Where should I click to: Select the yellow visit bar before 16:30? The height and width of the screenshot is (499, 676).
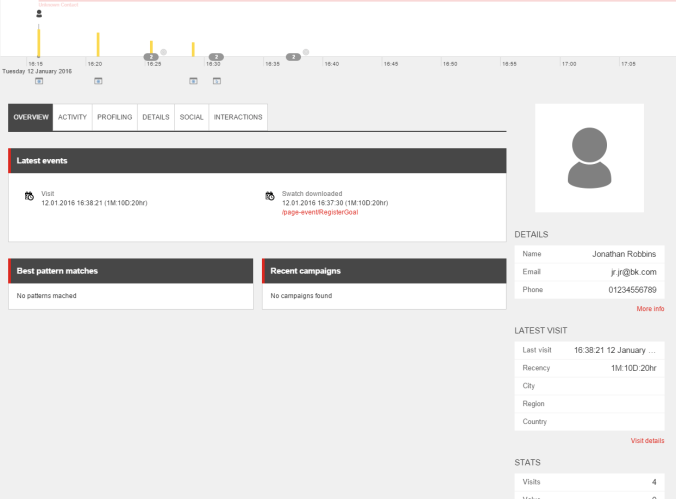[193, 49]
